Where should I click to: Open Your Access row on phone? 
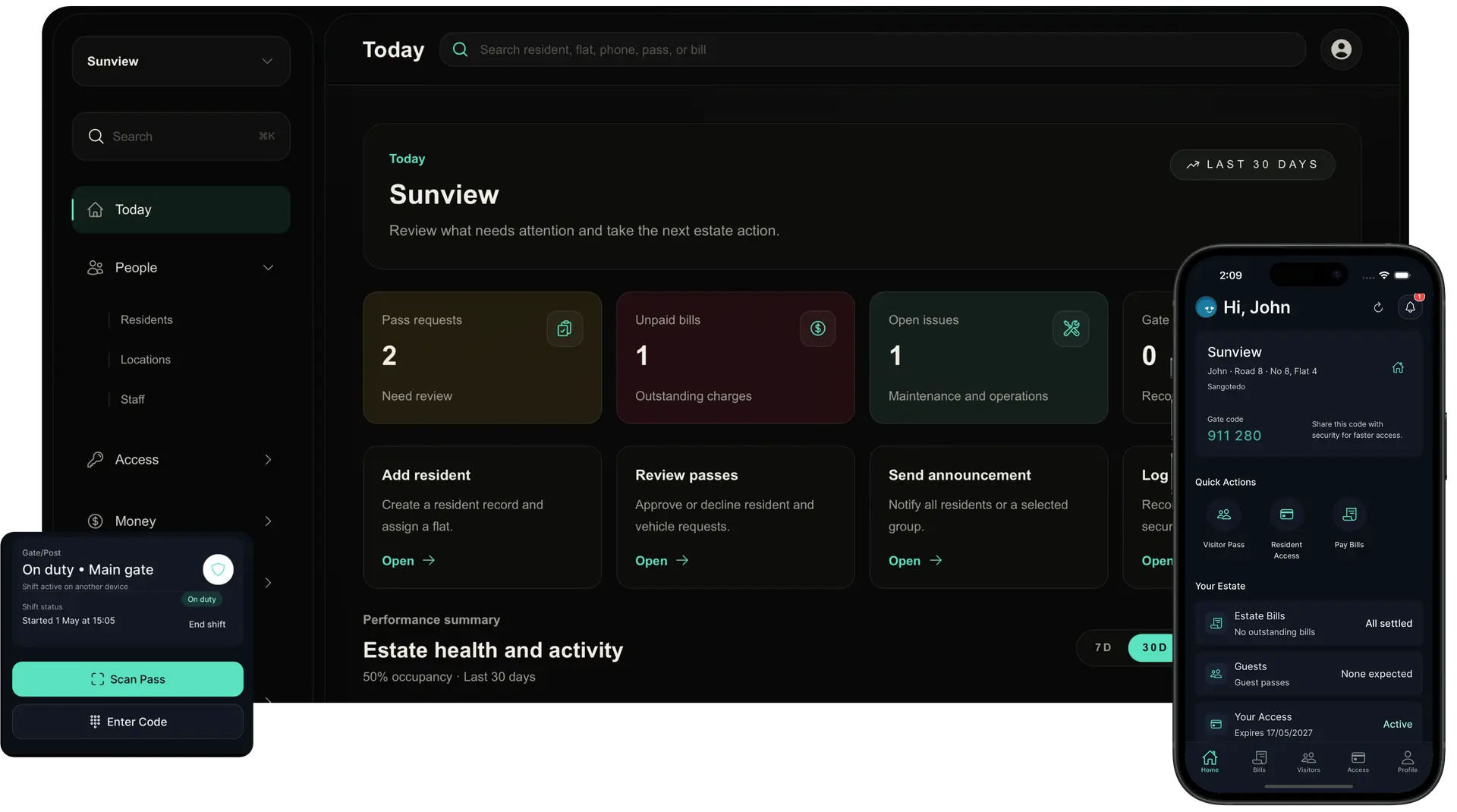(1308, 724)
